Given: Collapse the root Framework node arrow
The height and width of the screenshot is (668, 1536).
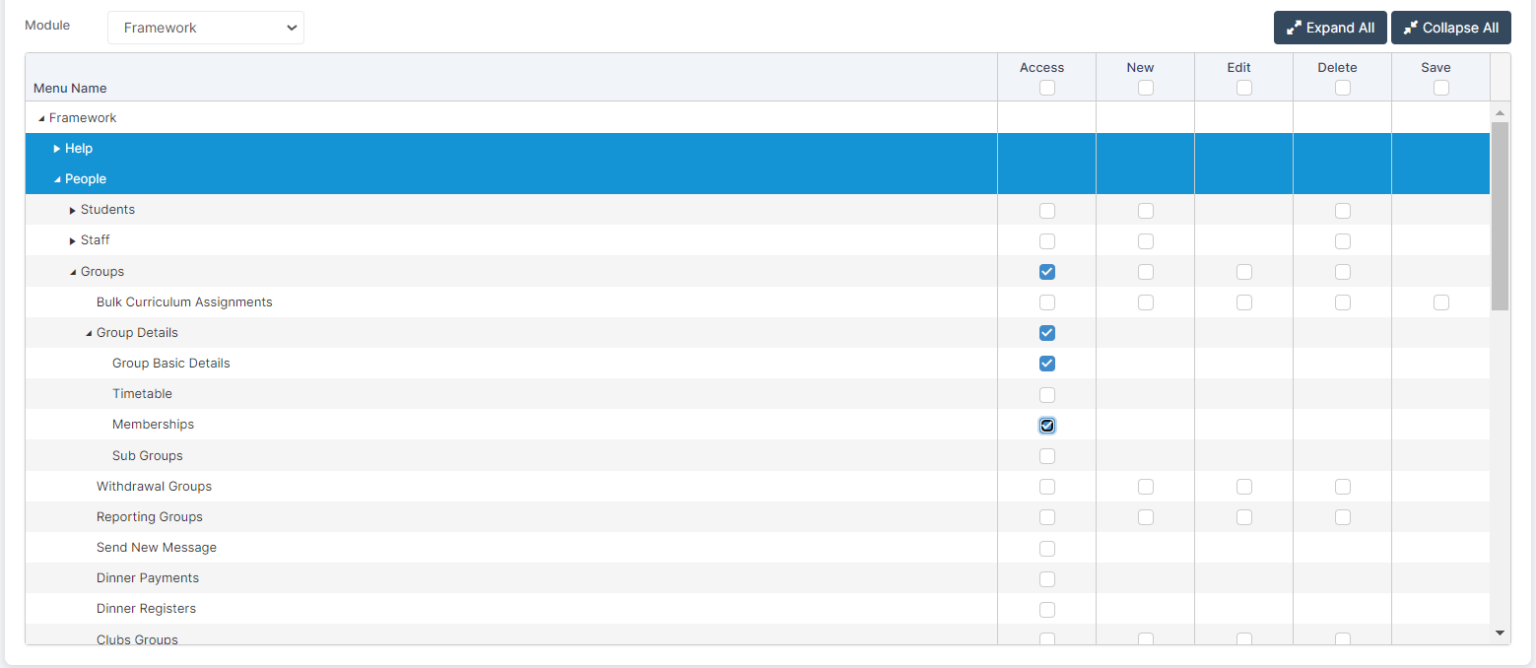Looking at the screenshot, I should point(41,119).
